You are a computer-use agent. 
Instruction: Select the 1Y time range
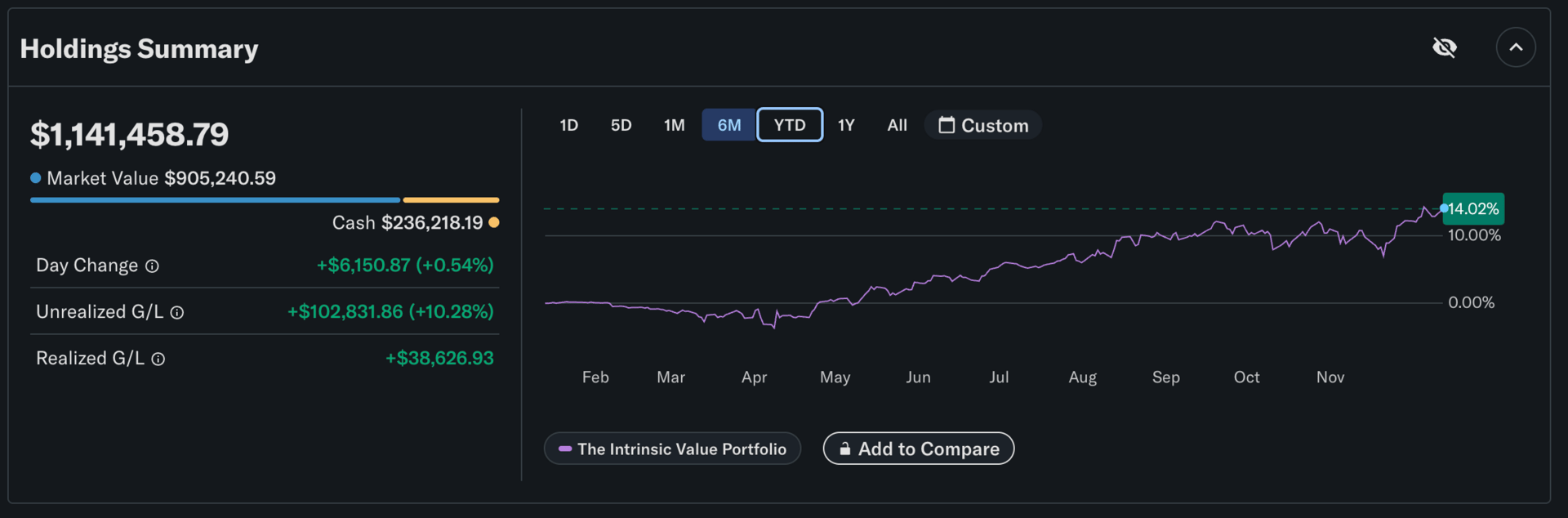(846, 125)
